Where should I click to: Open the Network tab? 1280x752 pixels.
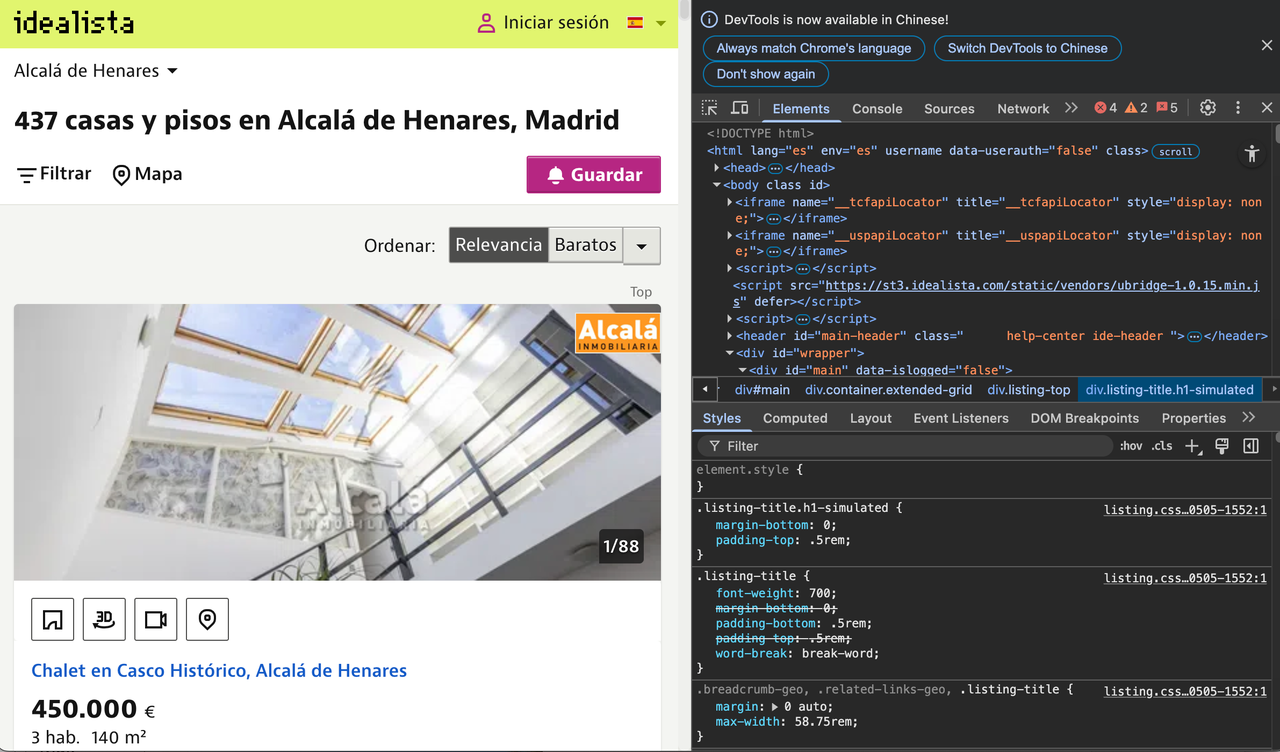coord(1023,109)
